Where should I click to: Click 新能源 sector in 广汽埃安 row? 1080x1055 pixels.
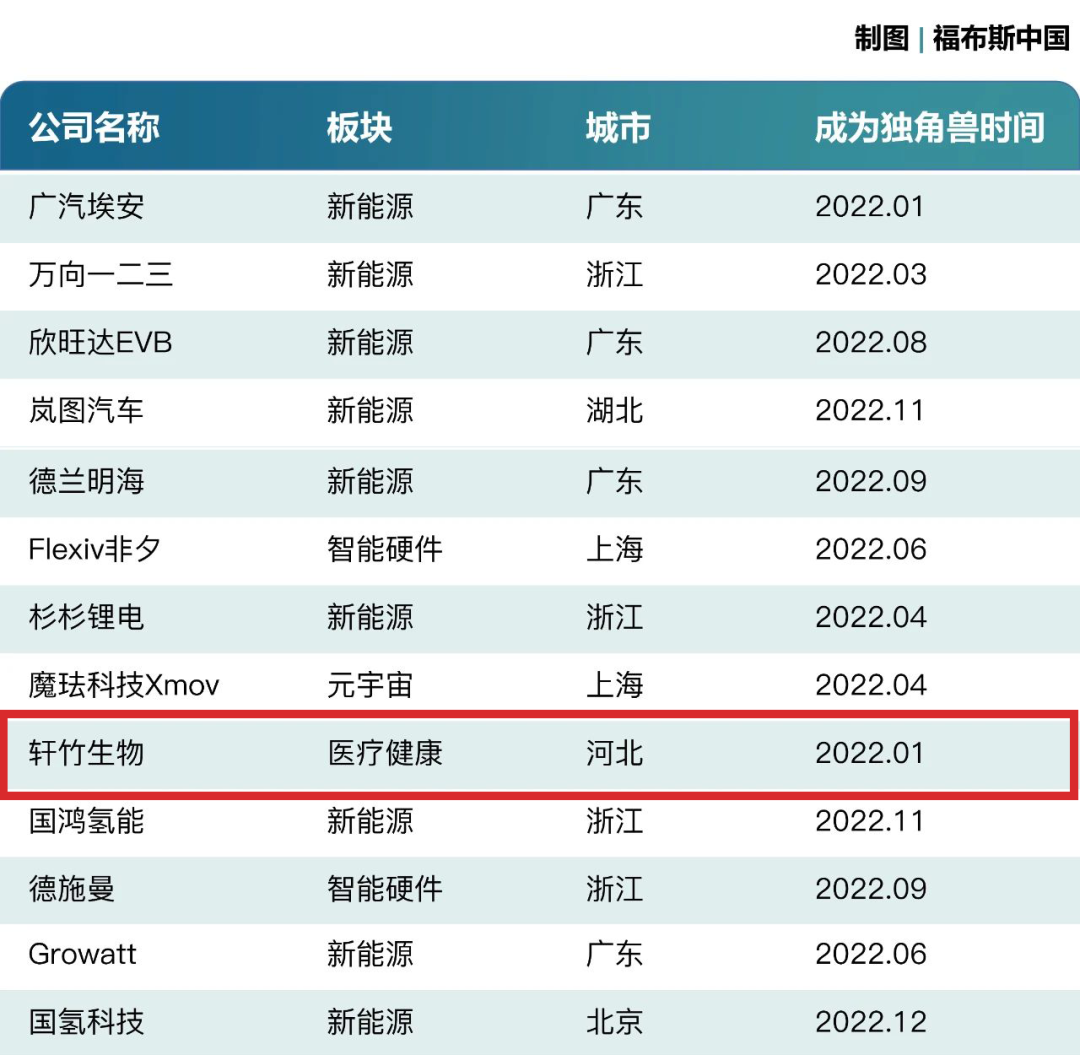pos(370,207)
